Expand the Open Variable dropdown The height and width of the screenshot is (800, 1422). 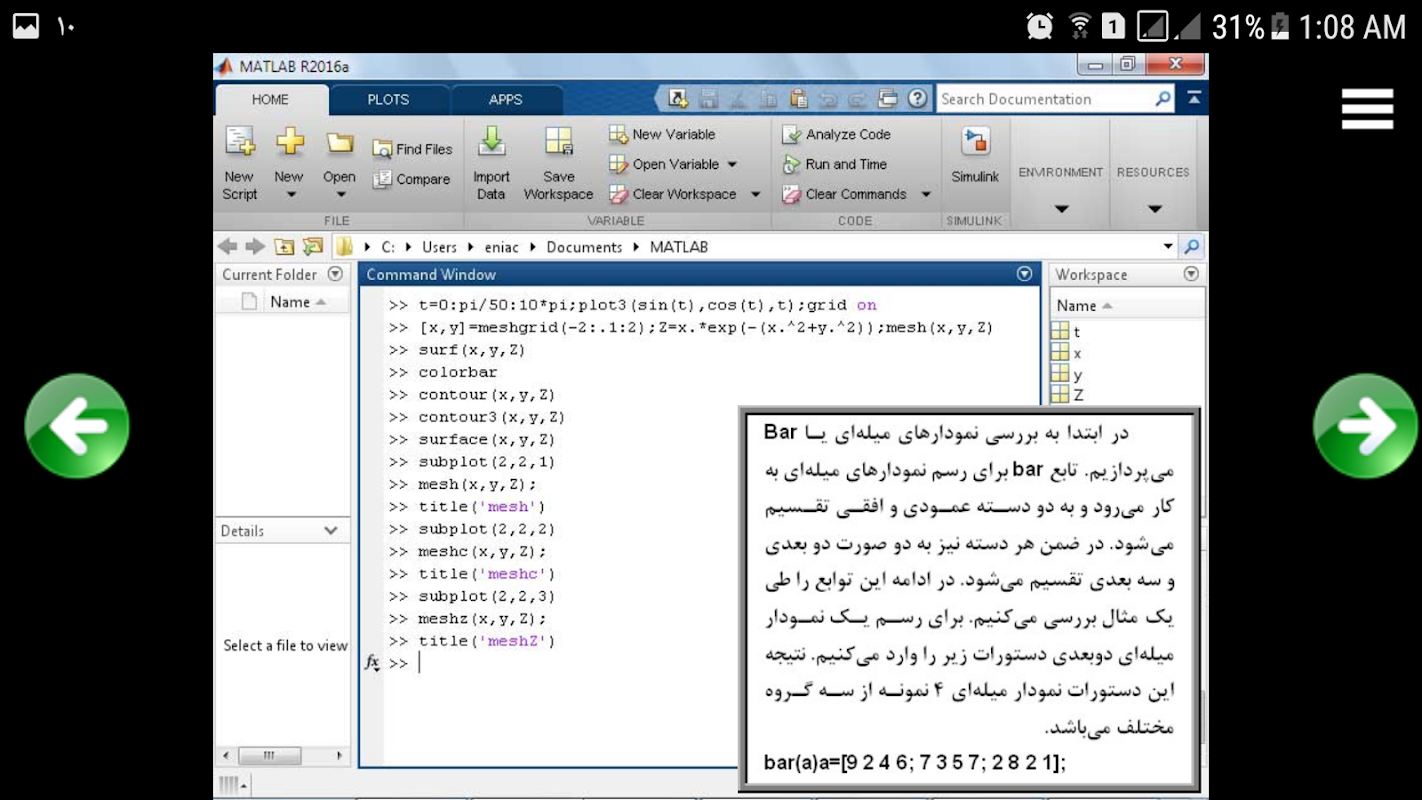[732, 164]
